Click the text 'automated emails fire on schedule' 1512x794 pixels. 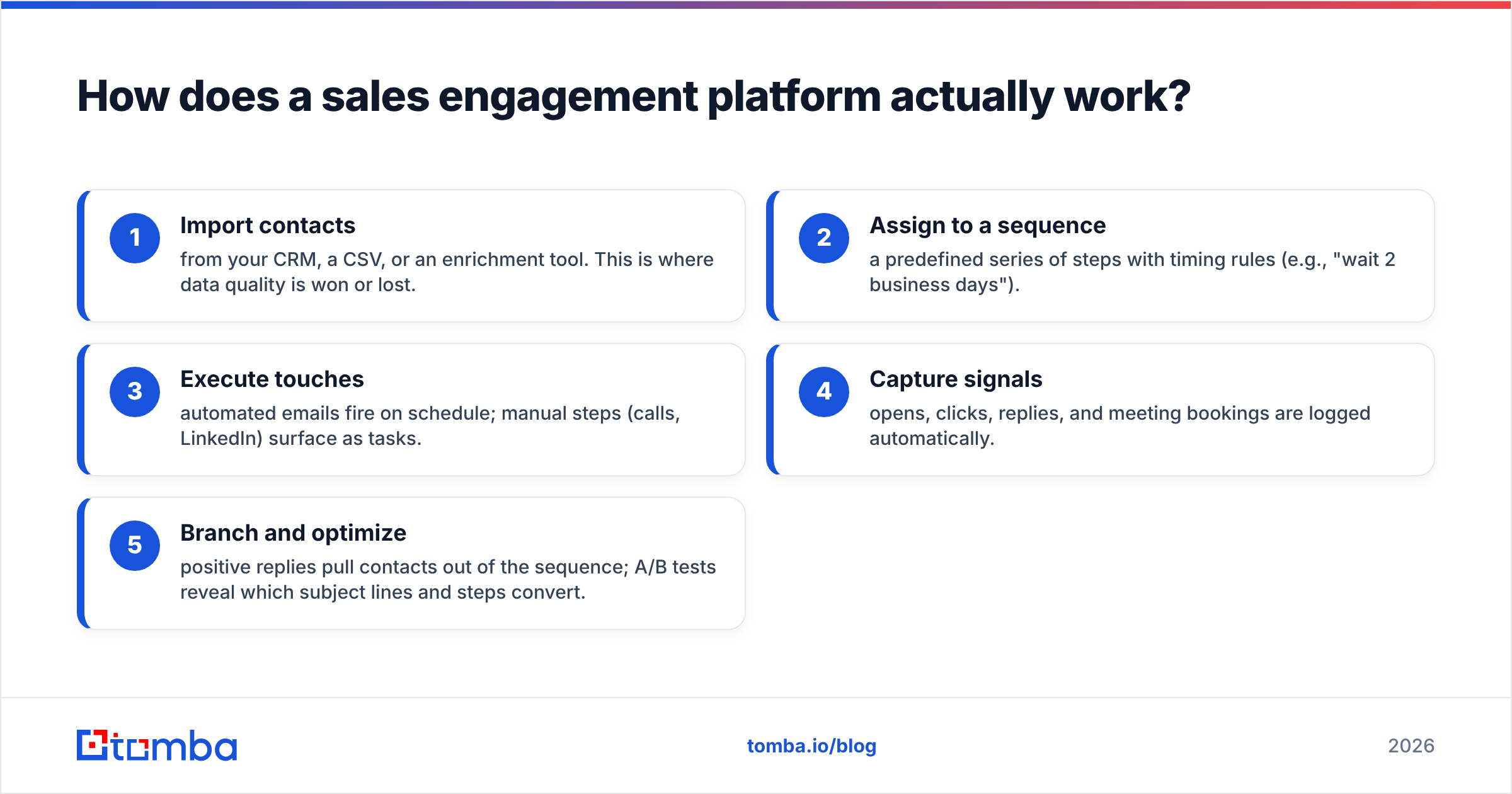click(338, 413)
